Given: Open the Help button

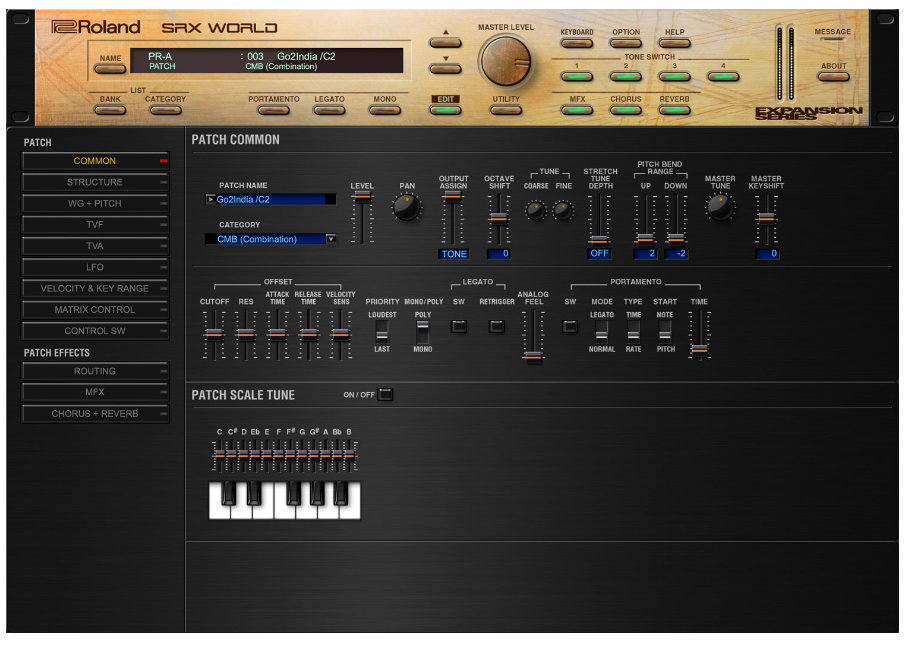Looking at the screenshot, I should coord(674,43).
